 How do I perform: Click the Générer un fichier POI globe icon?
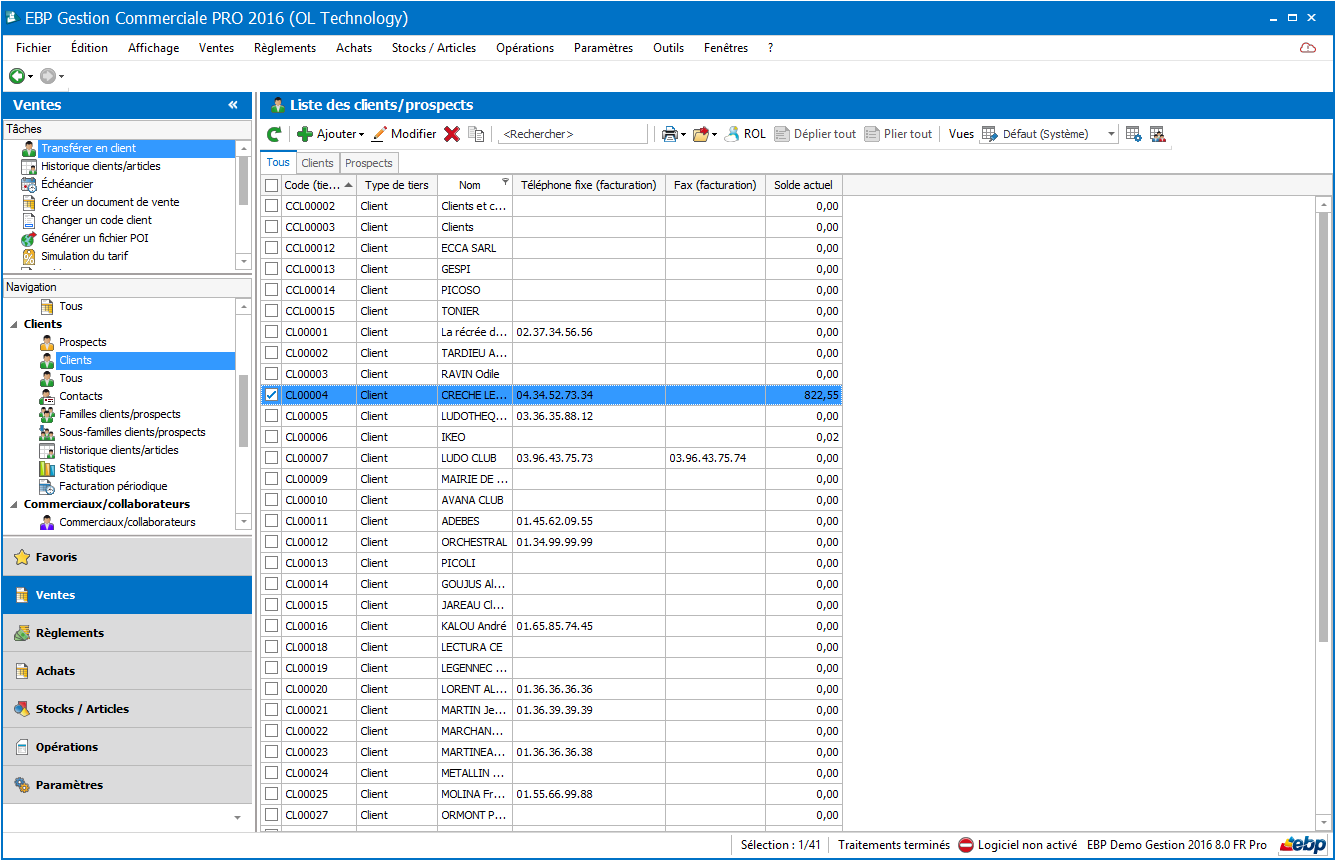pyautogui.click(x=29, y=238)
